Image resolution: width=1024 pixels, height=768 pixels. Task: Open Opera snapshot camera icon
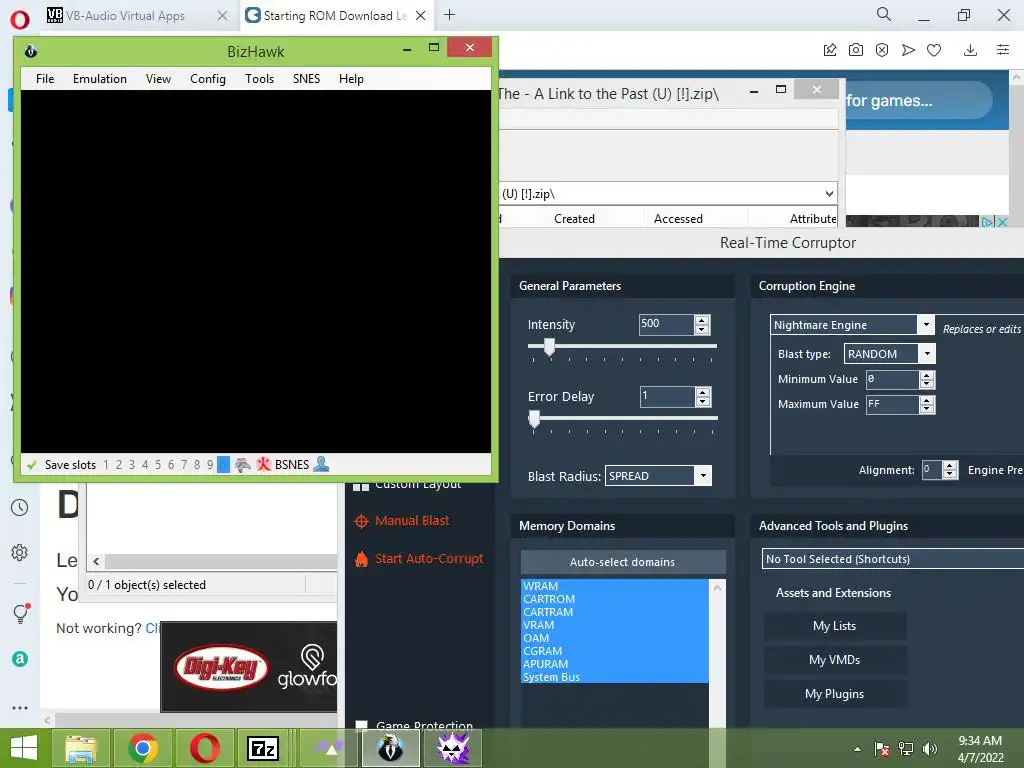click(856, 50)
